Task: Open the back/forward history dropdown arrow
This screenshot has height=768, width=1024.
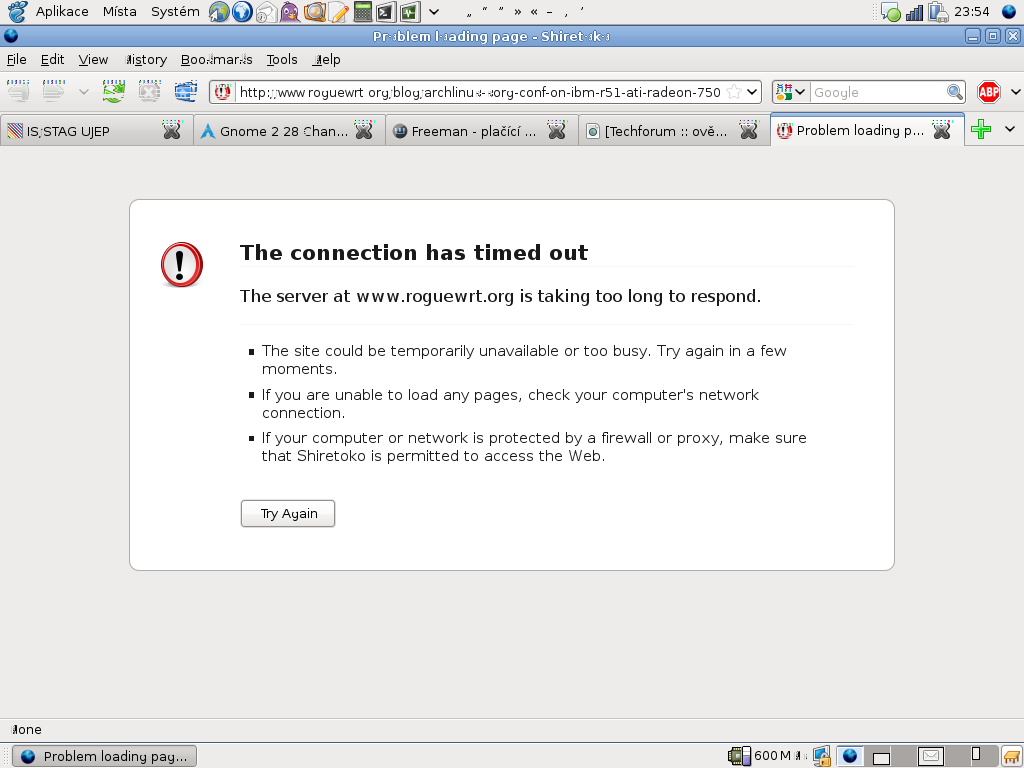Action: (x=84, y=92)
